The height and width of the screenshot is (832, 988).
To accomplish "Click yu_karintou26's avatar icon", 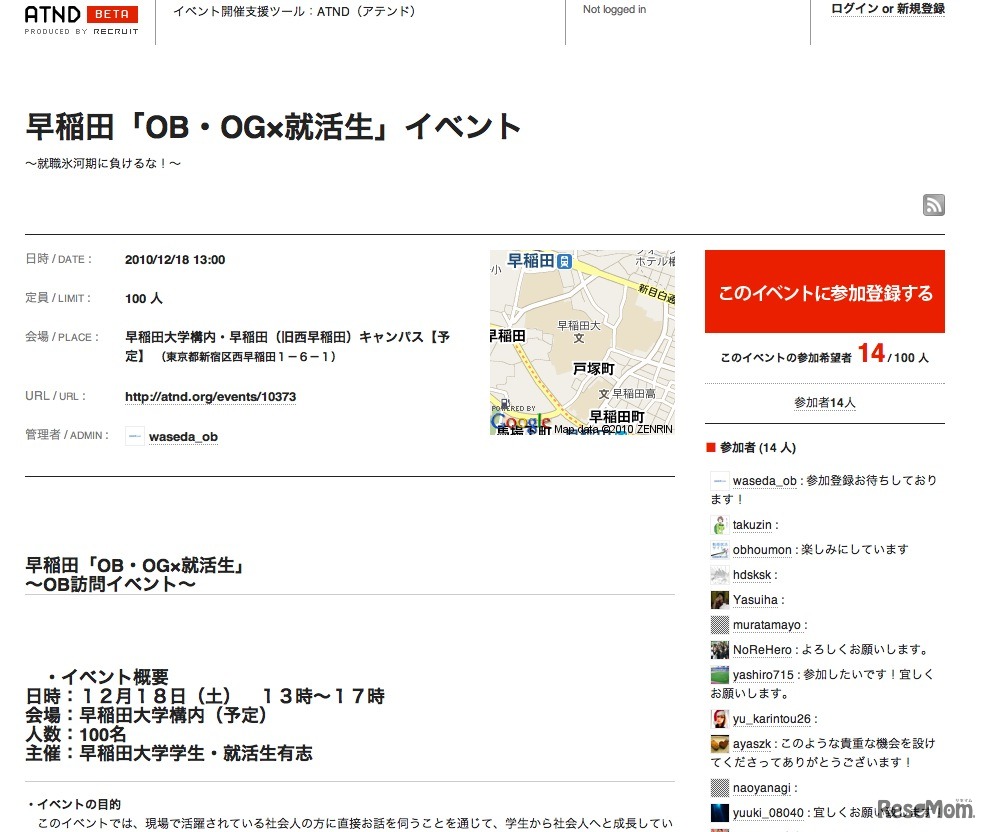I will pos(719,718).
